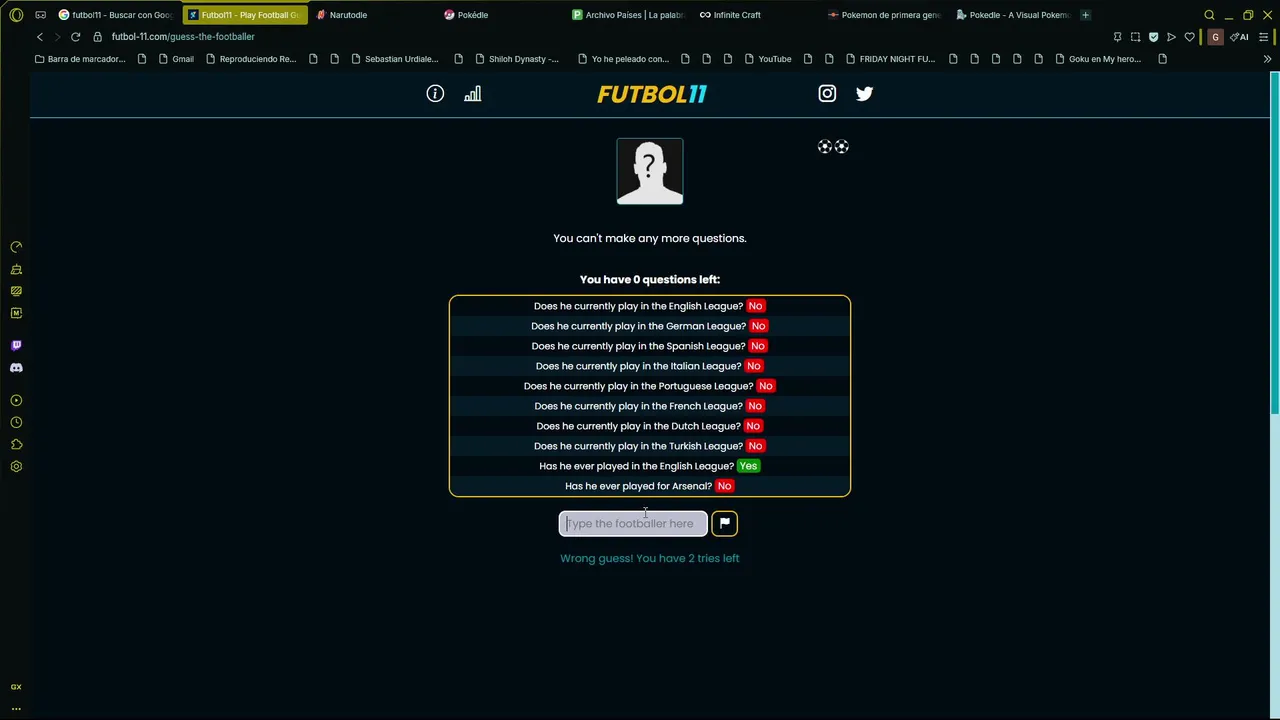Click 'Wrong guess! You have 2 tries left'
The image size is (1280, 720).
650,558
